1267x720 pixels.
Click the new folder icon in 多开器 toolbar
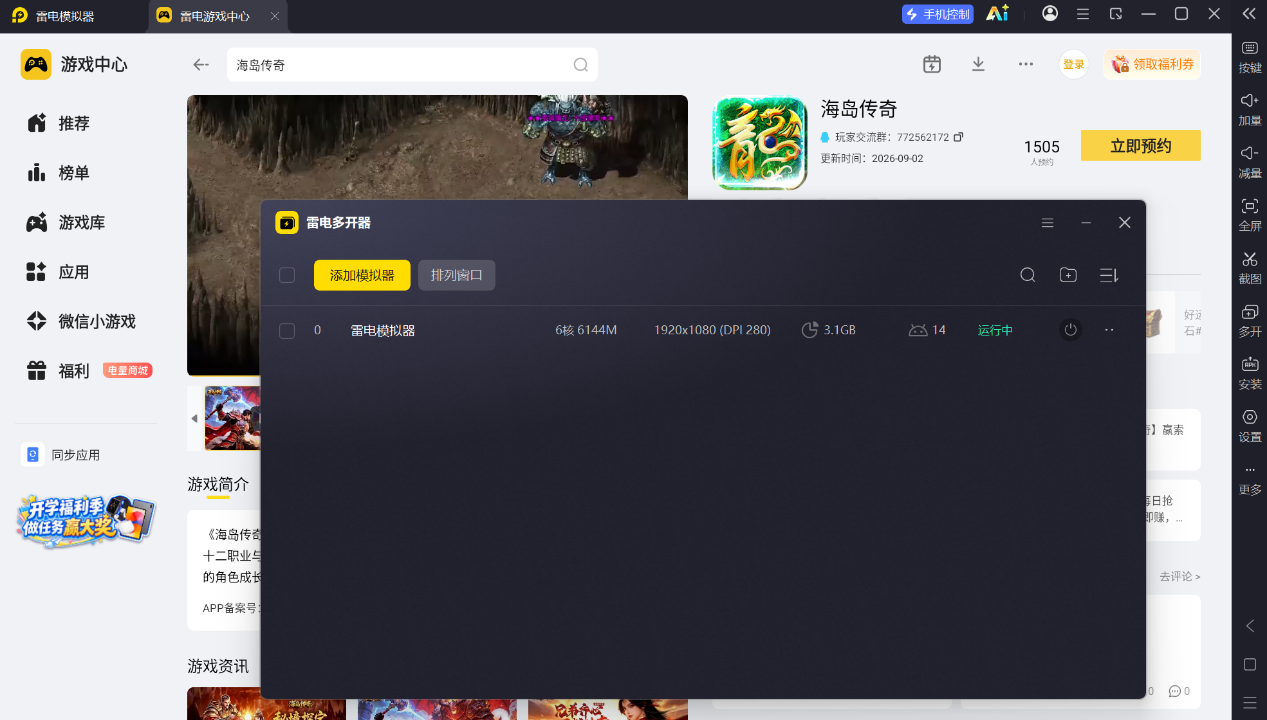point(1068,275)
